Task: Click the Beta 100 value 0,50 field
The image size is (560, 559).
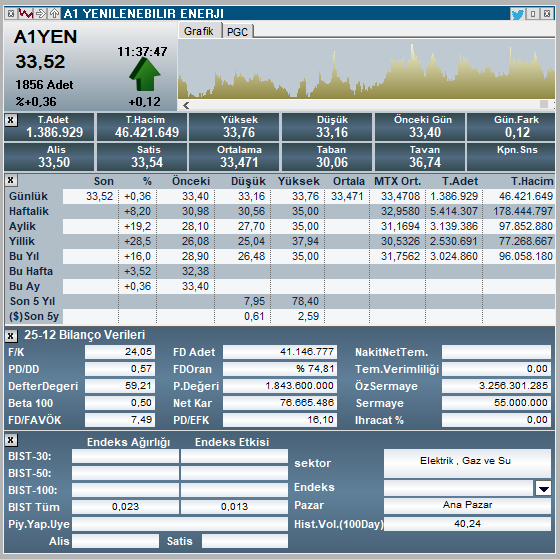Action: pos(120,403)
